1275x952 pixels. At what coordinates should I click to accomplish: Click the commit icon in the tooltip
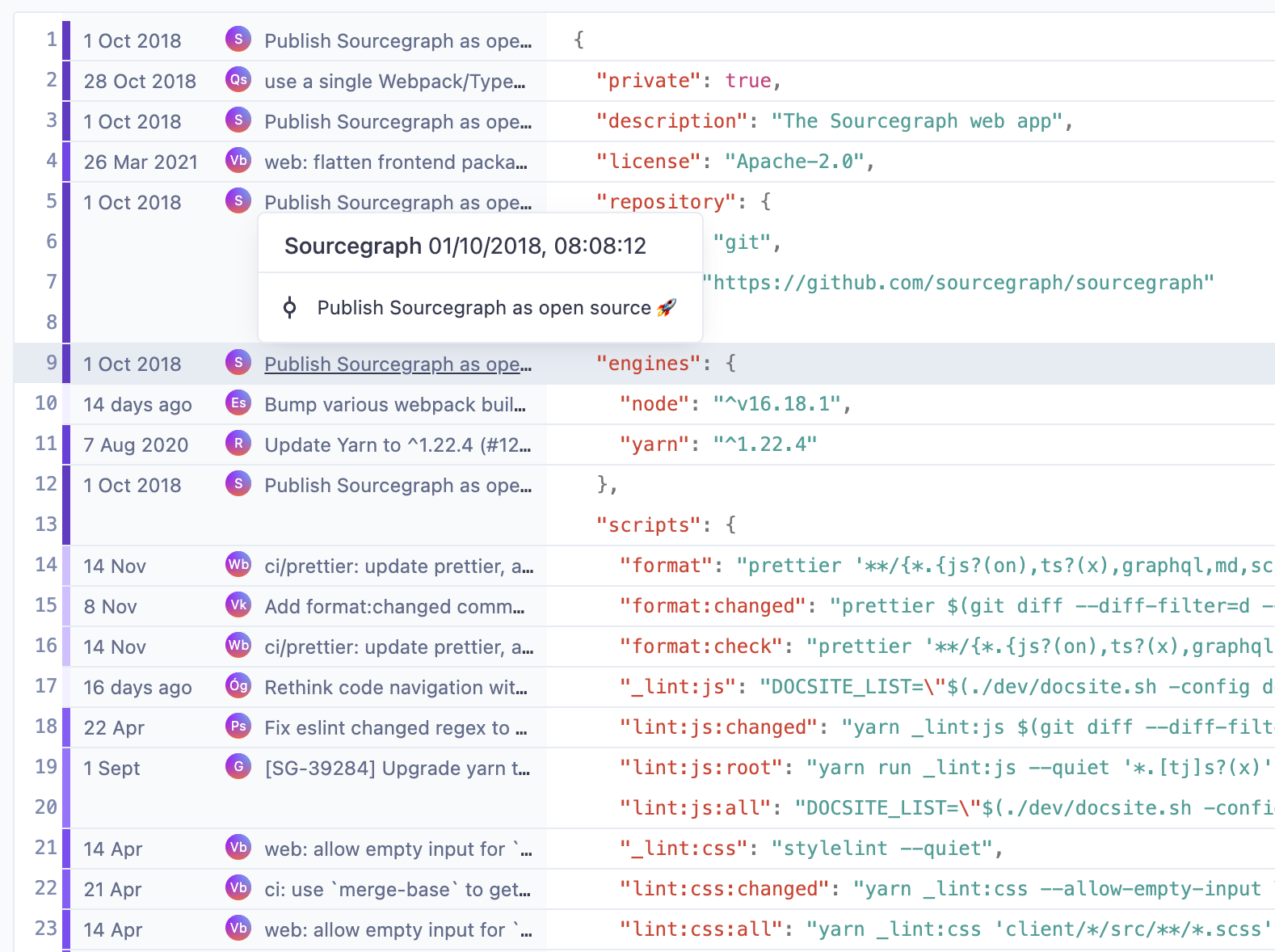(289, 308)
